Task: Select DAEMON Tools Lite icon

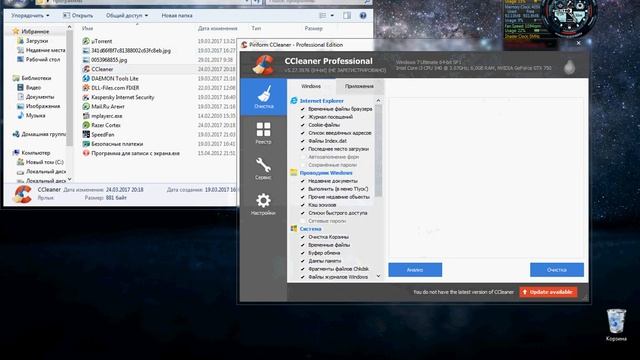Action: [86, 78]
